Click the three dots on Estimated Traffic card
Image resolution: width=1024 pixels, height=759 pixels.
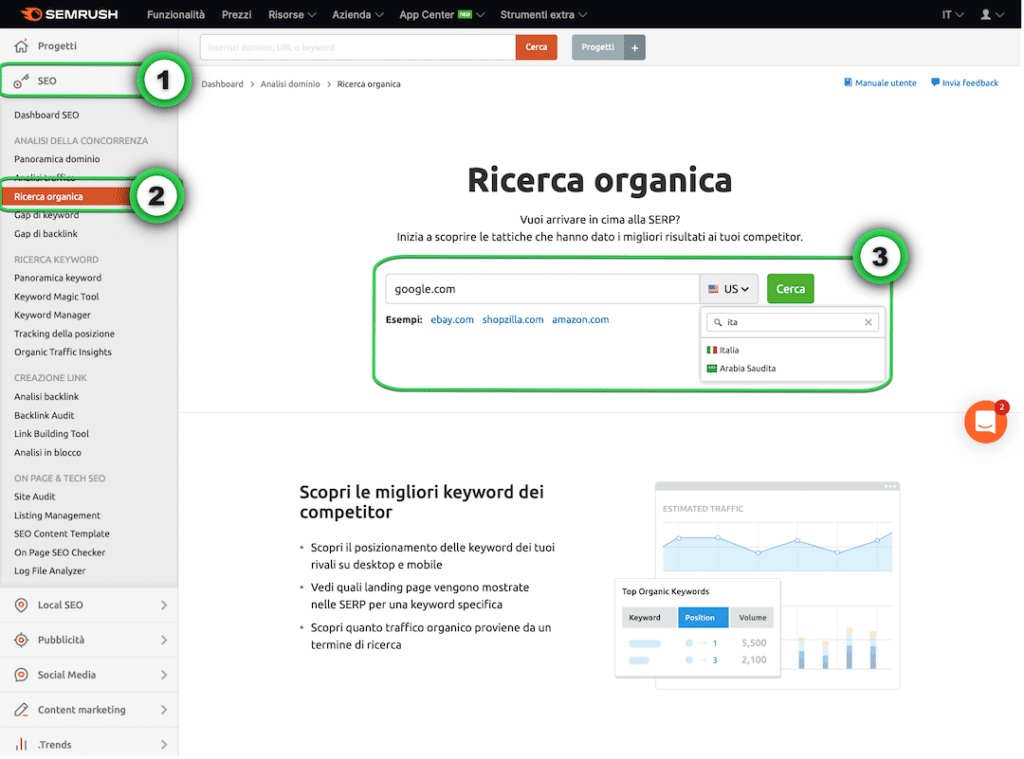point(890,486)
